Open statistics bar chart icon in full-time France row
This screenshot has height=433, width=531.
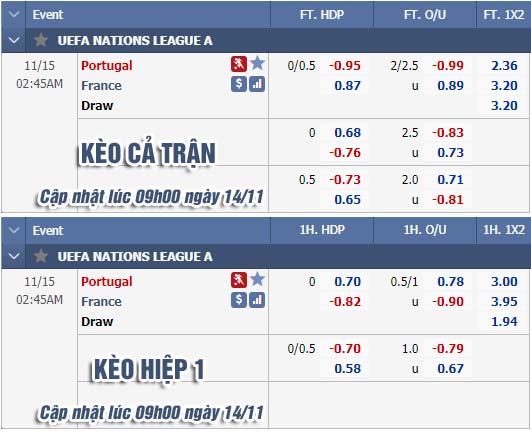(257, 84)
